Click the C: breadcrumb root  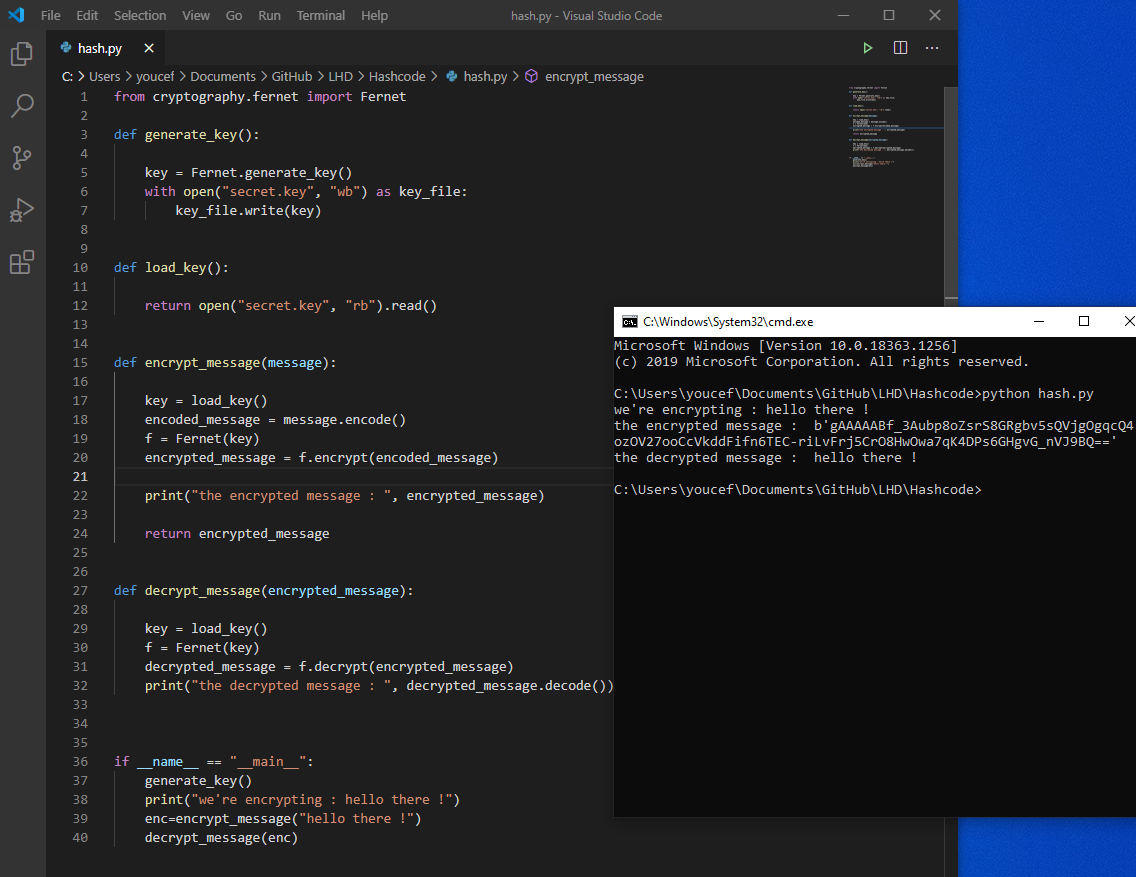(67, 76)
